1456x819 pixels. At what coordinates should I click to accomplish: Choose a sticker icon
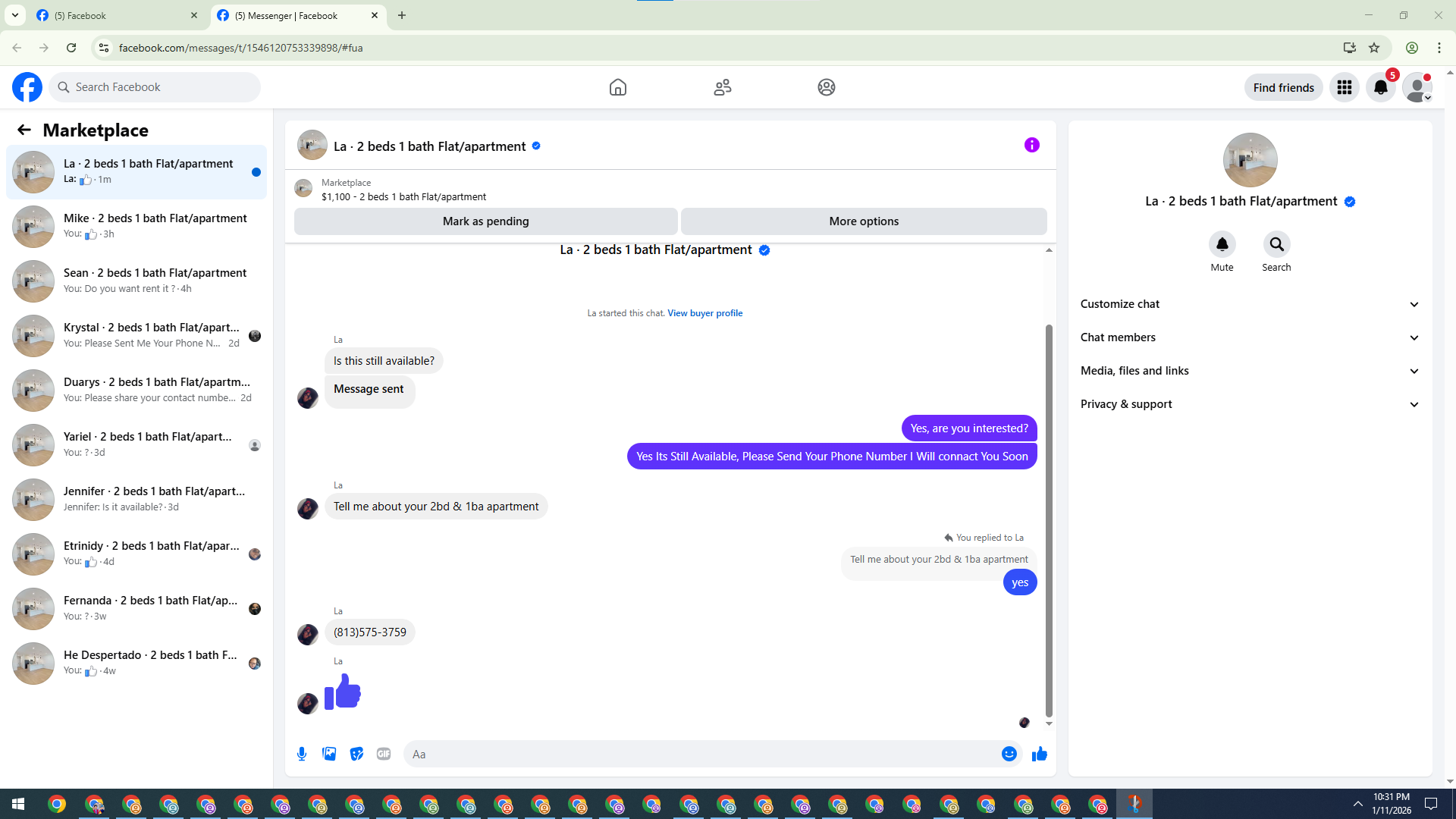[356, 754]
